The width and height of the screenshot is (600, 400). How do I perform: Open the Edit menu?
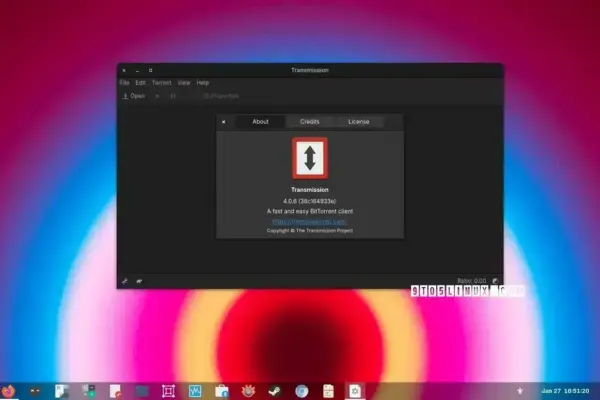140,83
